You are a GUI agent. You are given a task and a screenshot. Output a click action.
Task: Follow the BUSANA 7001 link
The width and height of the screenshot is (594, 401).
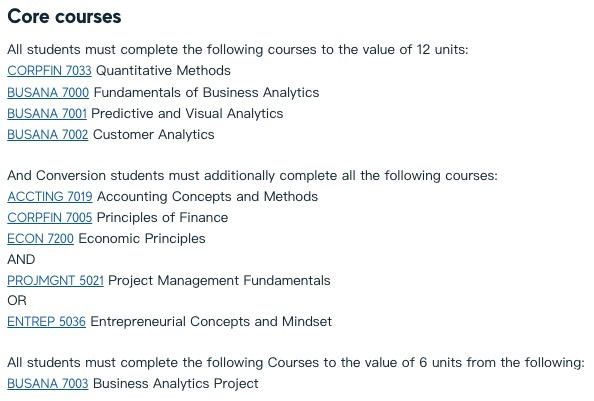tap(47, 114)
